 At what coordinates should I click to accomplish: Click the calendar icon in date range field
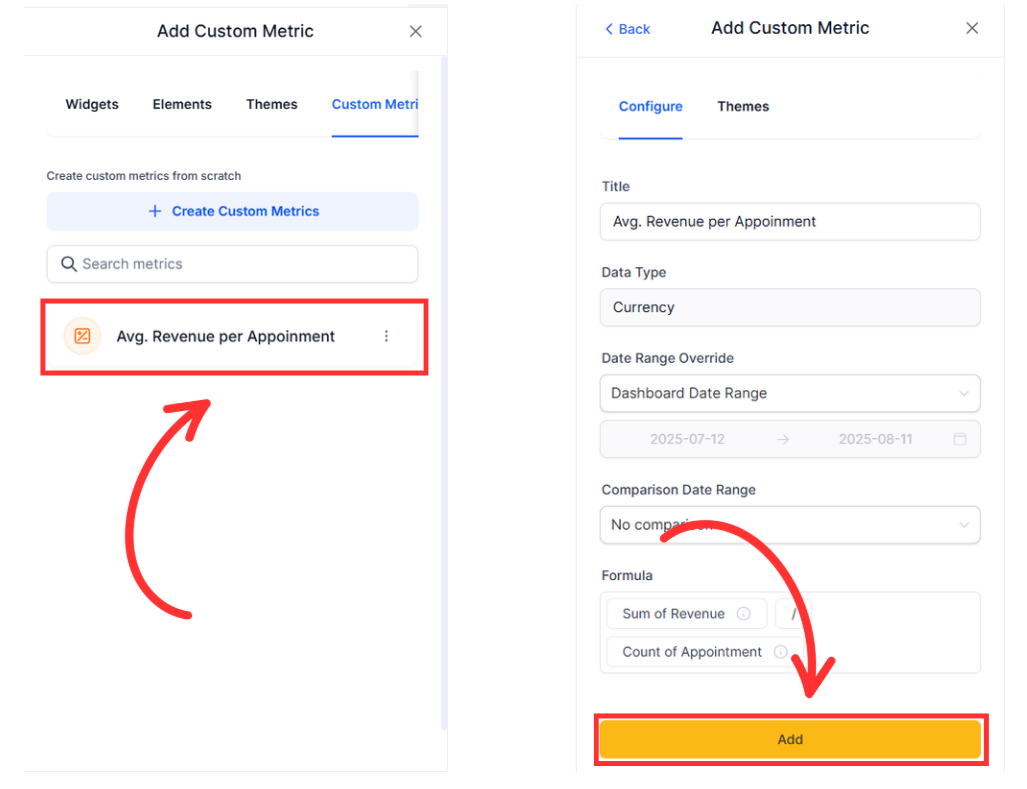960,439
